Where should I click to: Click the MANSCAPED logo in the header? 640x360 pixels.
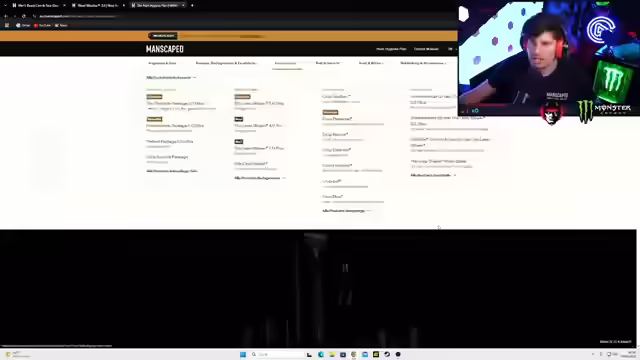165,49
